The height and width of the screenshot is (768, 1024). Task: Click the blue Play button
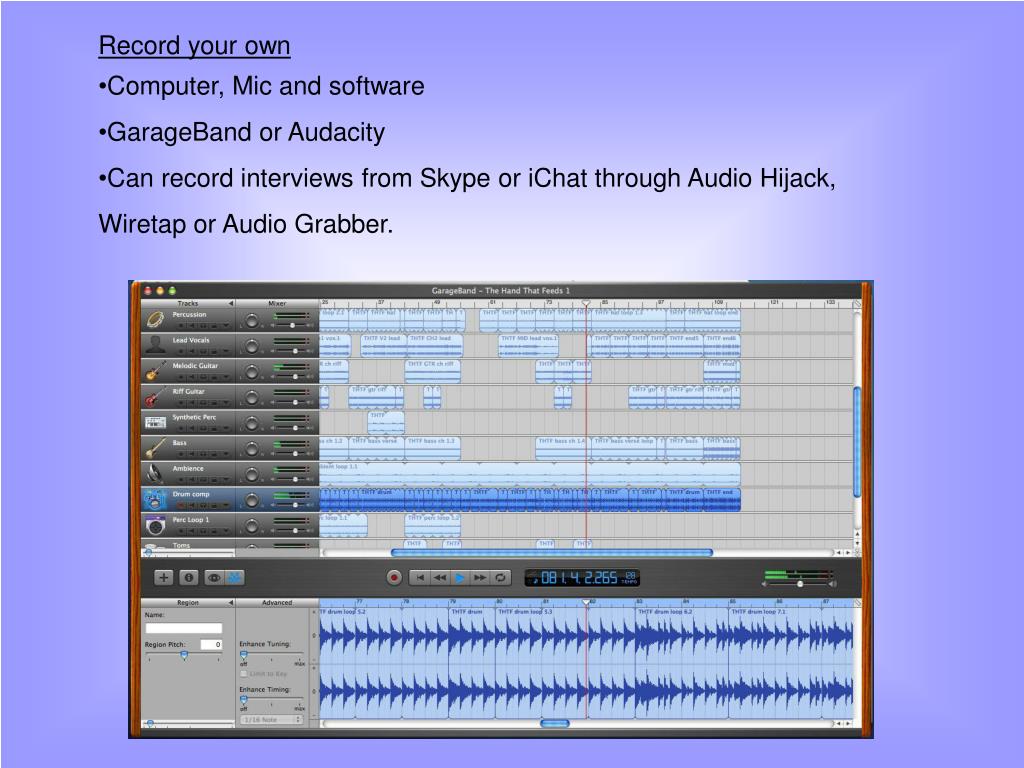pyautogui.click(x=460, y=577)
